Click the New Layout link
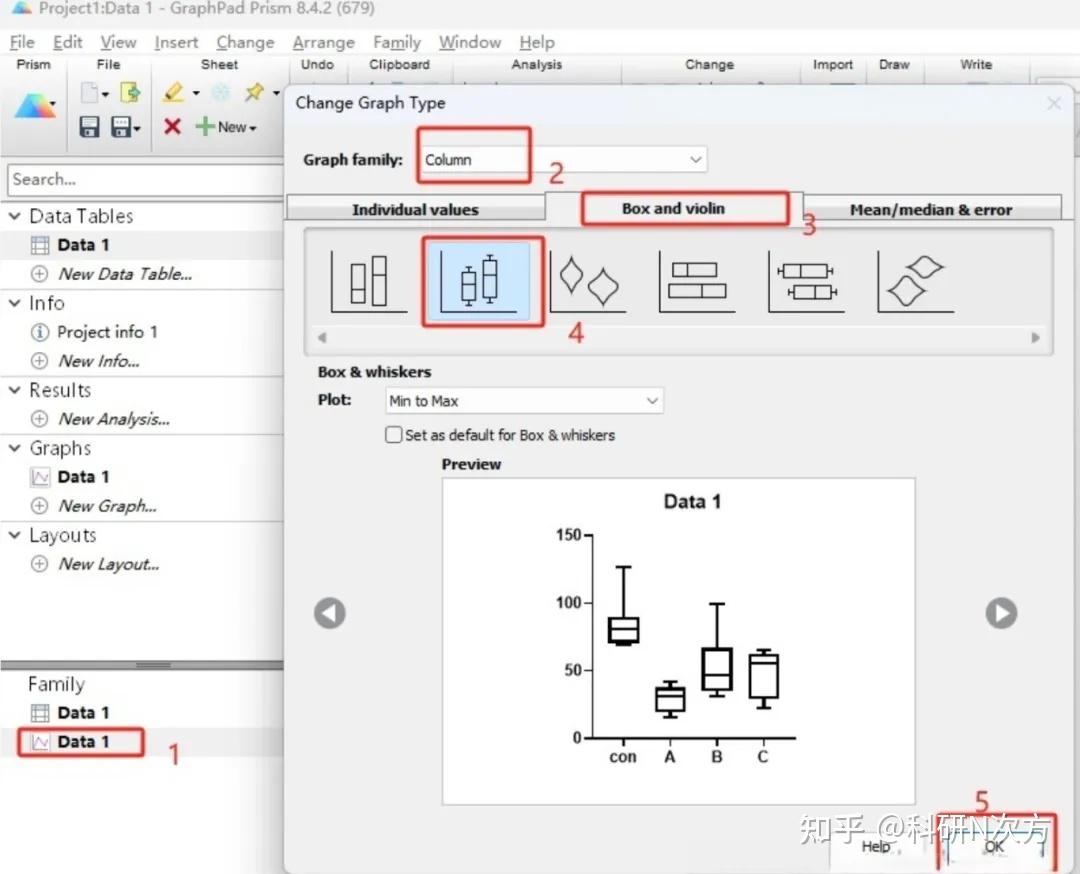This screenshot has width=1080, height=874. coord(109,564)
